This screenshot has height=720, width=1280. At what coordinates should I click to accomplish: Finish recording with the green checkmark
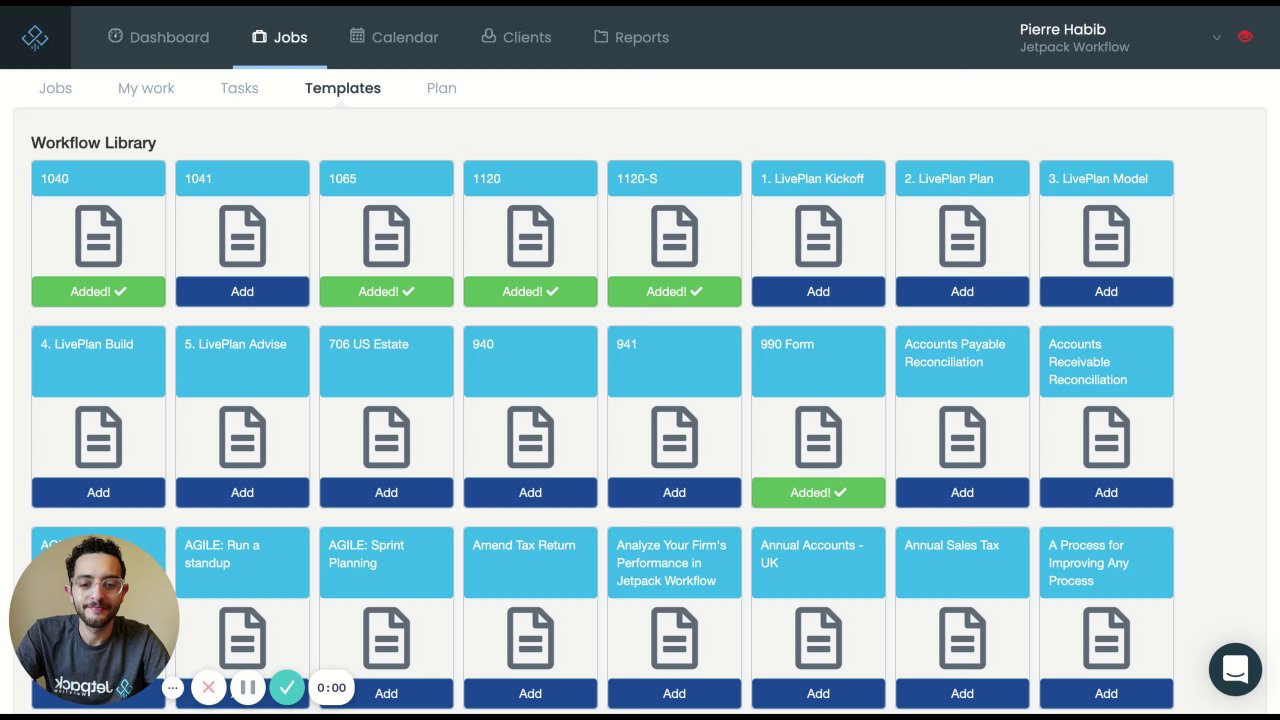tap(287, 687)
